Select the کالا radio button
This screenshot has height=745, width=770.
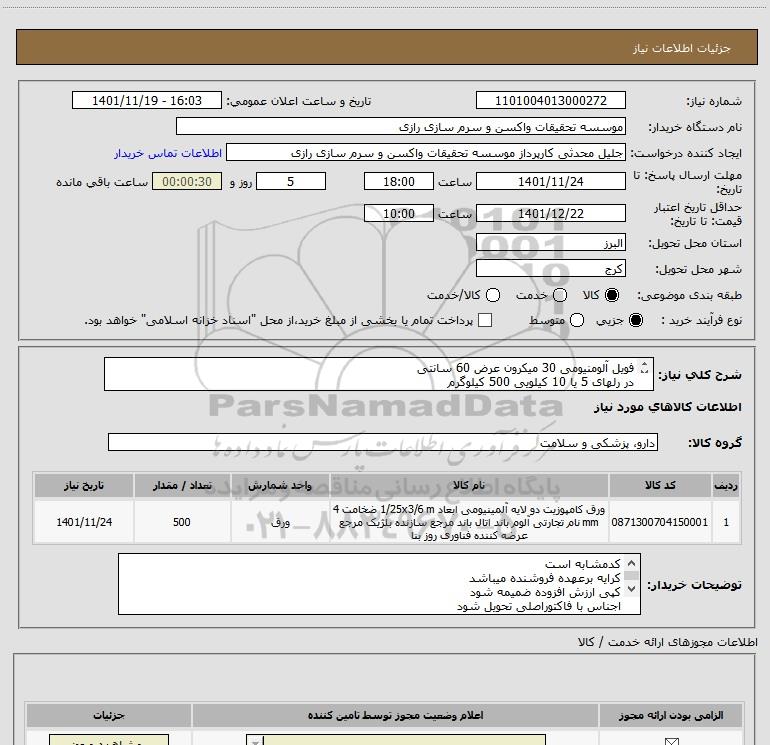click(x=612, y=295)
